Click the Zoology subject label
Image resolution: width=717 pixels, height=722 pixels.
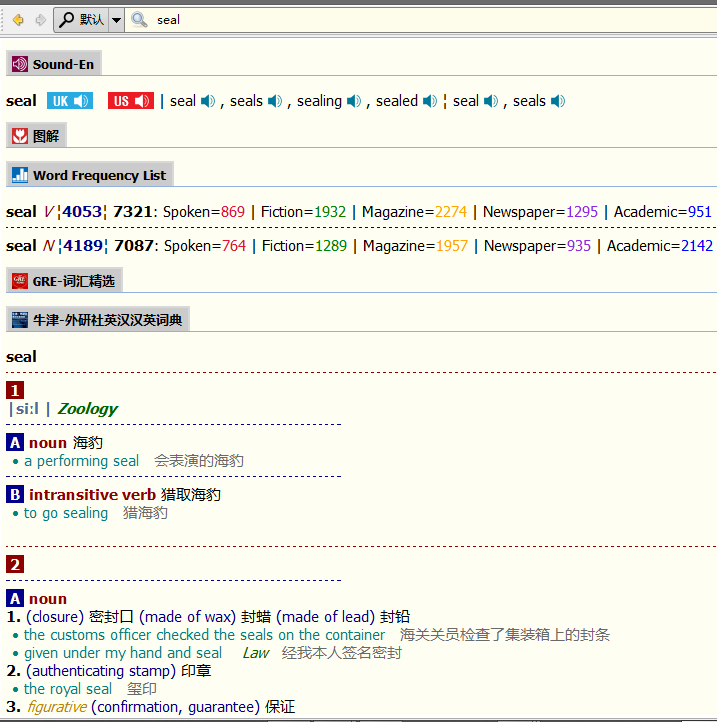(x=87, y=409)
